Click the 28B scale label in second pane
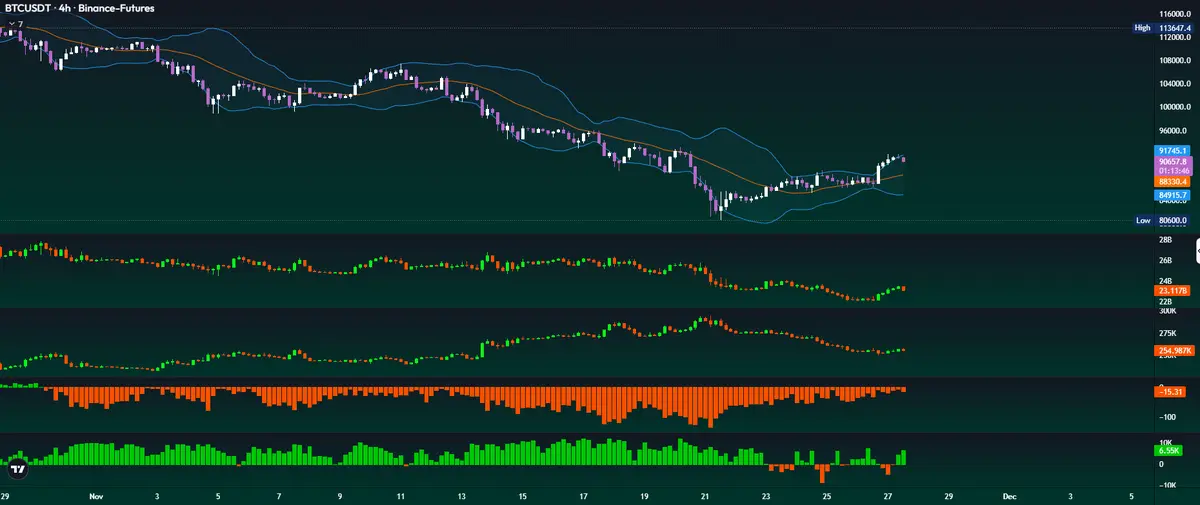Screen dimensions: 1200x505 point(1165,241)
